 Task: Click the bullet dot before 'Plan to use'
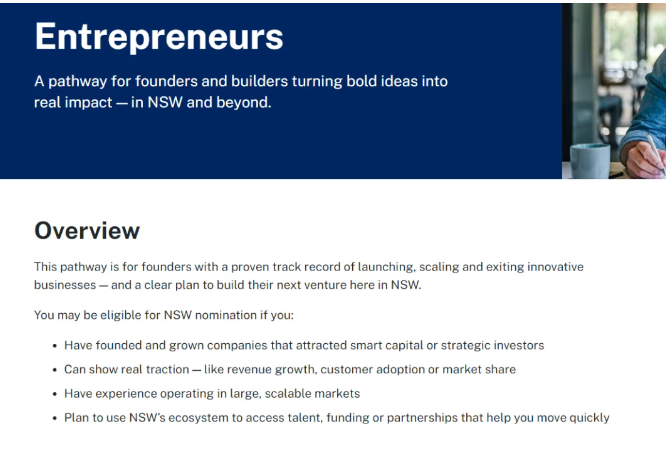pyautogui.click(x=54, y=419)
